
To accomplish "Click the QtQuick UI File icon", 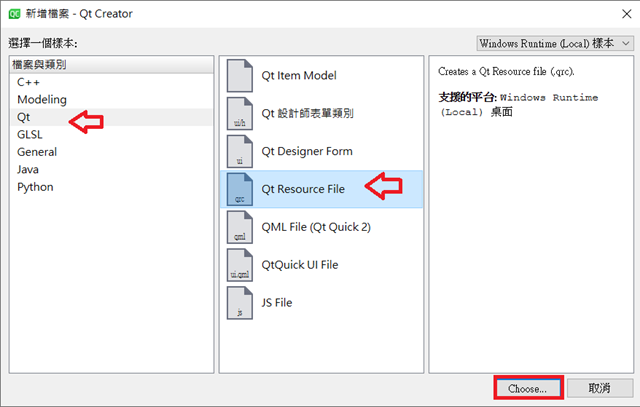I will [x=240, y=265].
